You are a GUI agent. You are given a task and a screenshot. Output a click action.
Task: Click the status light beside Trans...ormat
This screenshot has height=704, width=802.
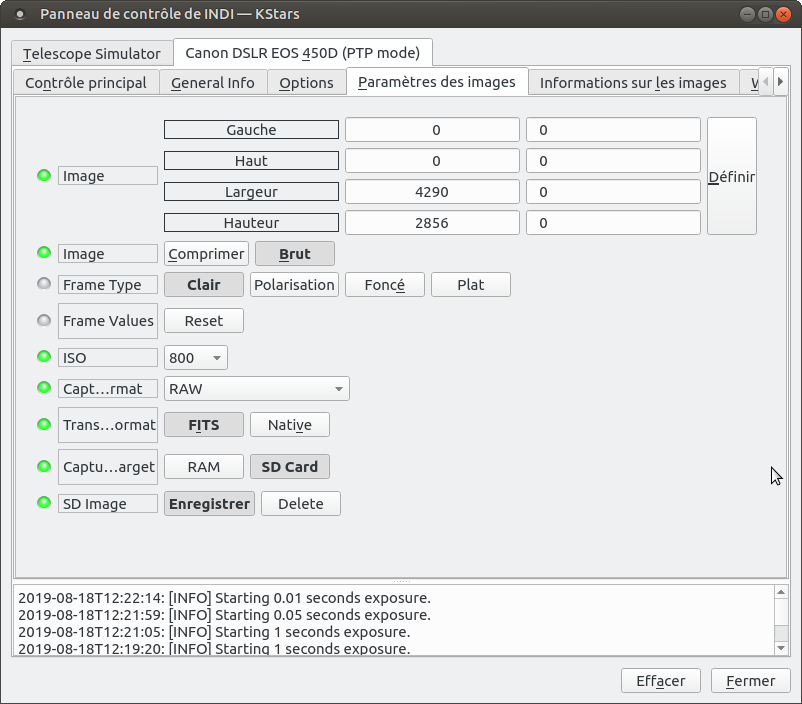(x=44, y=424)
